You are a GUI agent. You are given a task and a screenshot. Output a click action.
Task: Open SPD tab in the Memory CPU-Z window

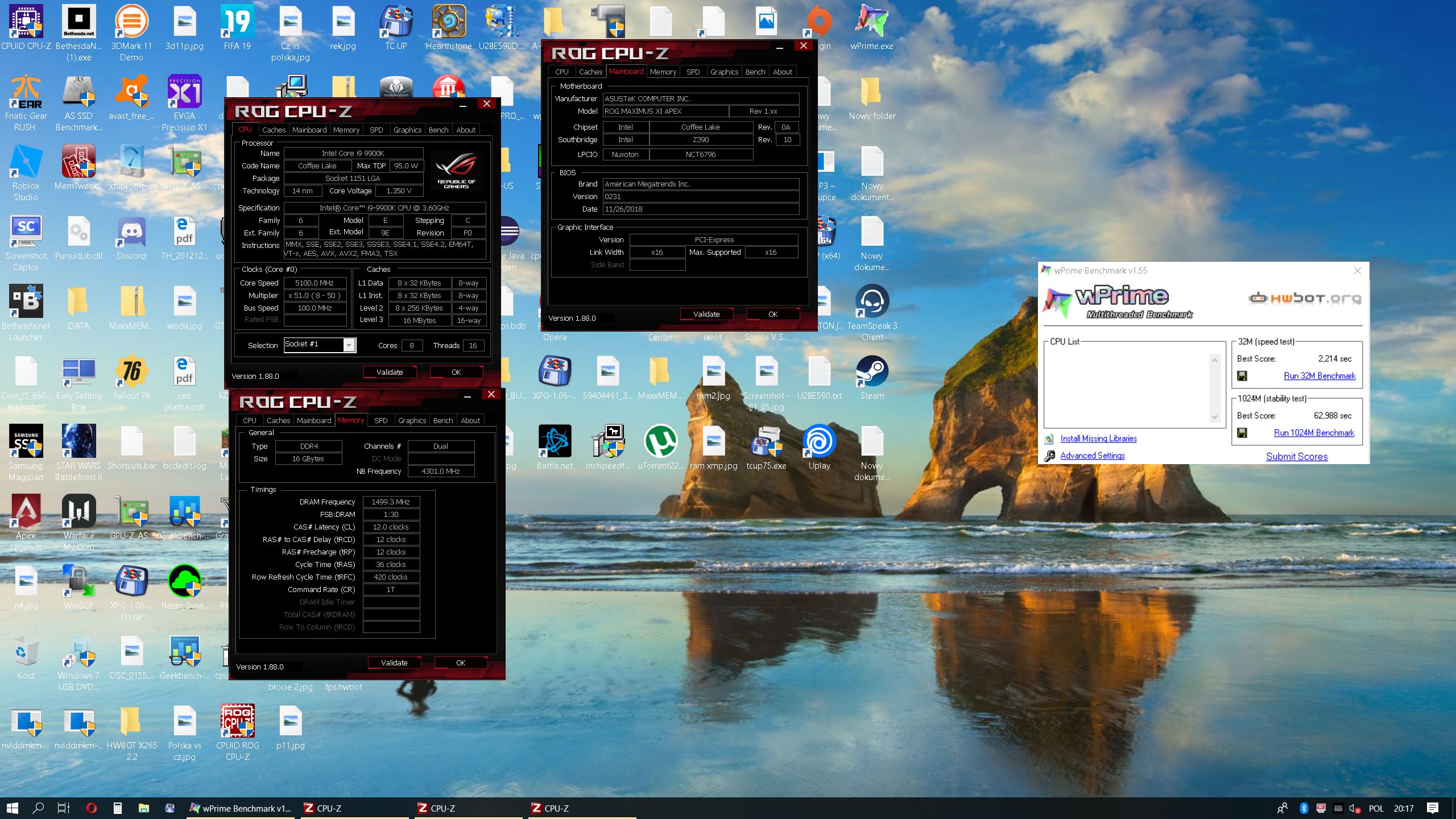380,420
